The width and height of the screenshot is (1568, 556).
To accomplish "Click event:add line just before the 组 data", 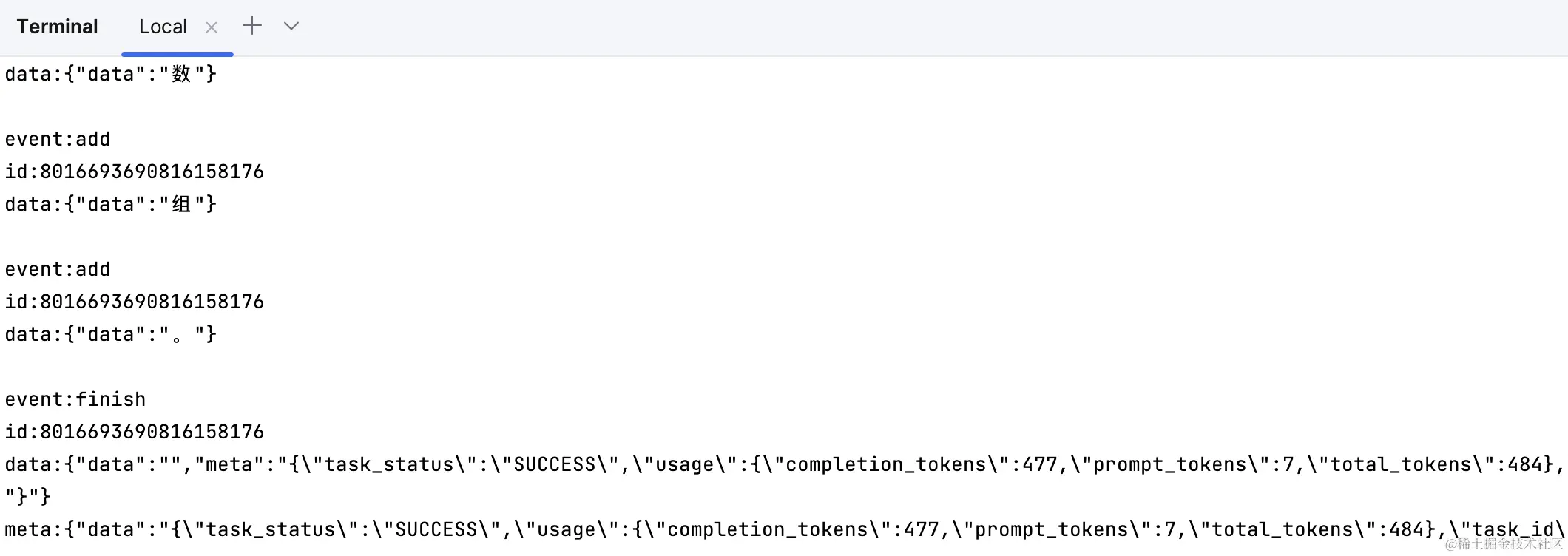I will click(58, 139).
